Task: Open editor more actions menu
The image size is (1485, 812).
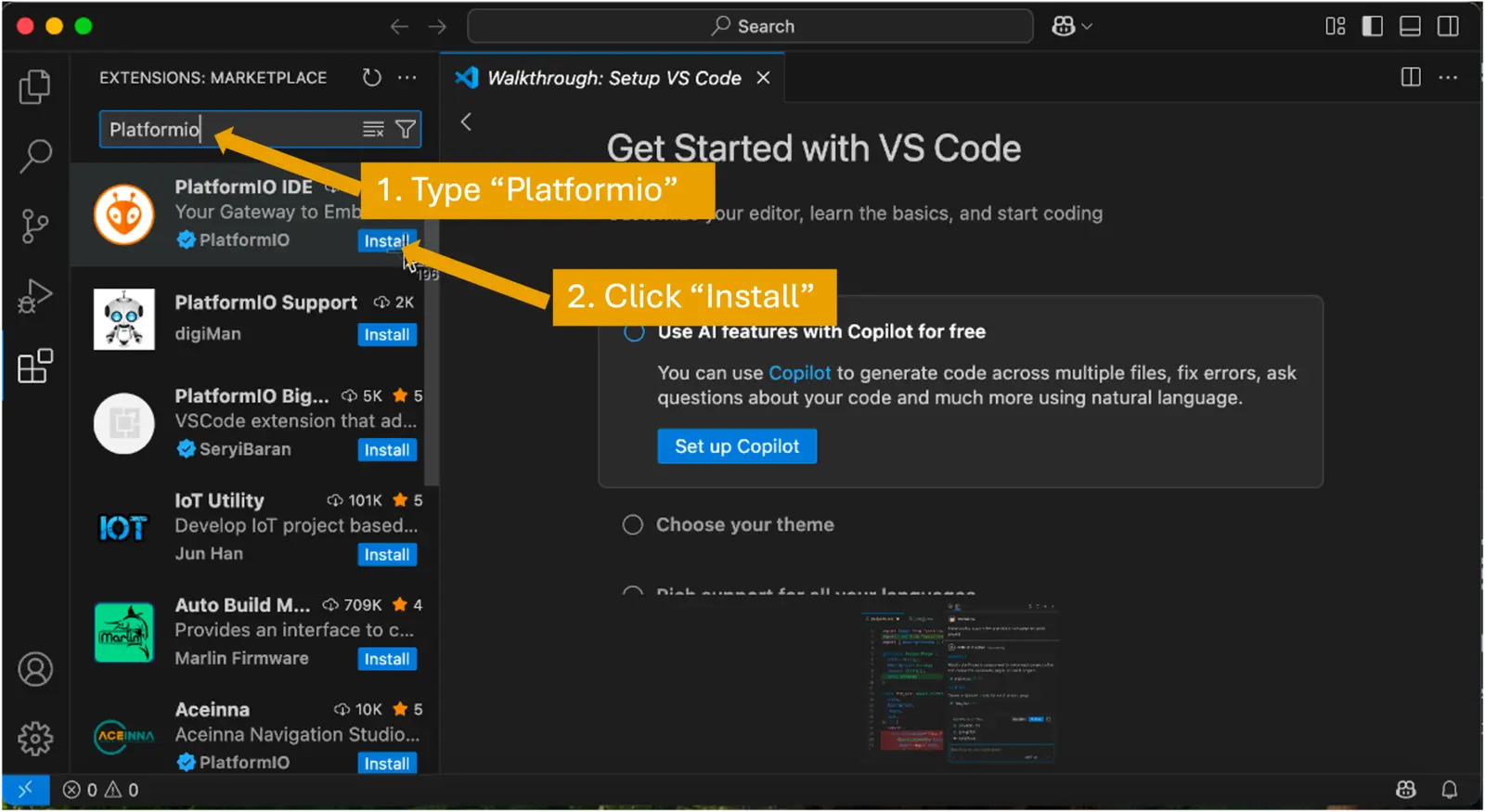Action: point(1448,78)
